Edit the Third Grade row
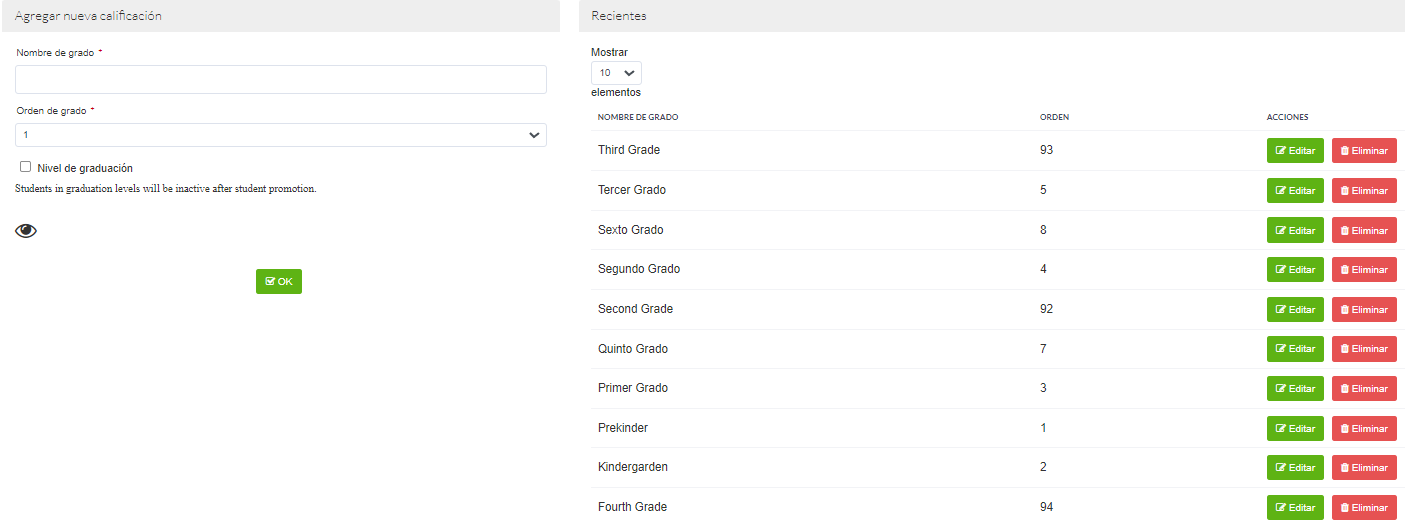This screenshot has height=530, width=1405. pyautogui.click(x=1295, y=151)
